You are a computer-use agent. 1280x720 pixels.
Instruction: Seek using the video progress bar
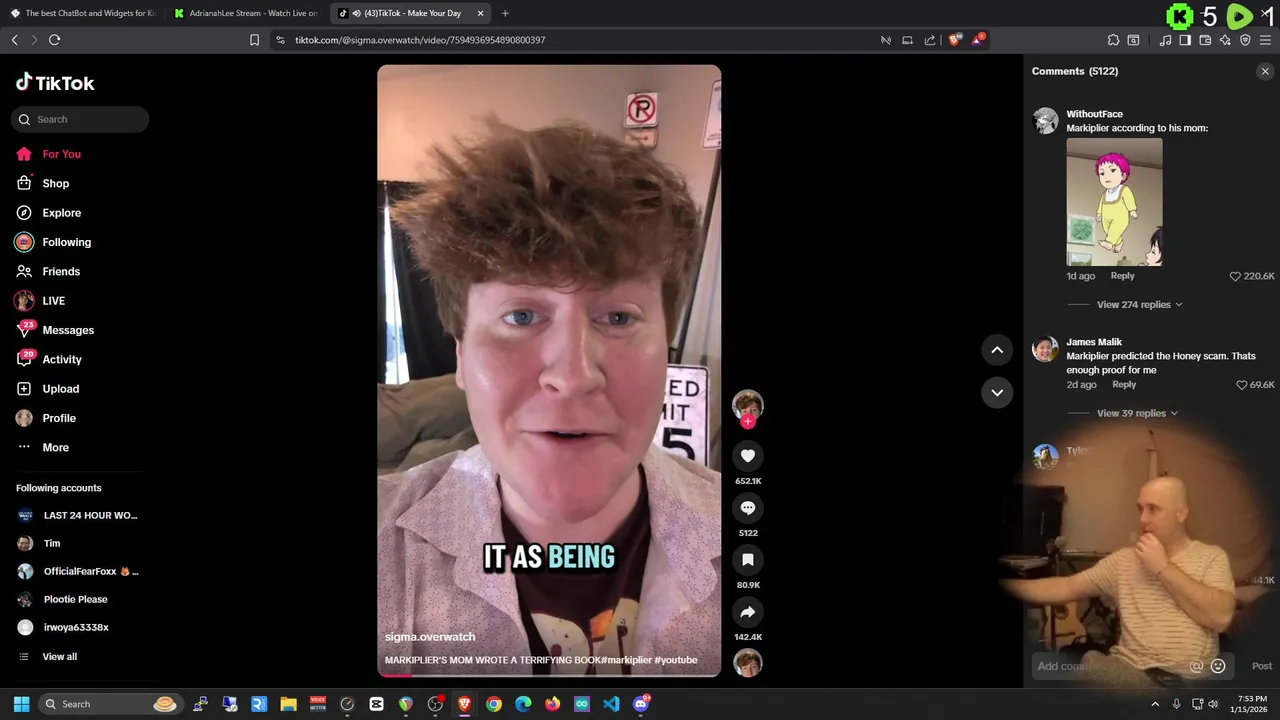coord(549,675)
